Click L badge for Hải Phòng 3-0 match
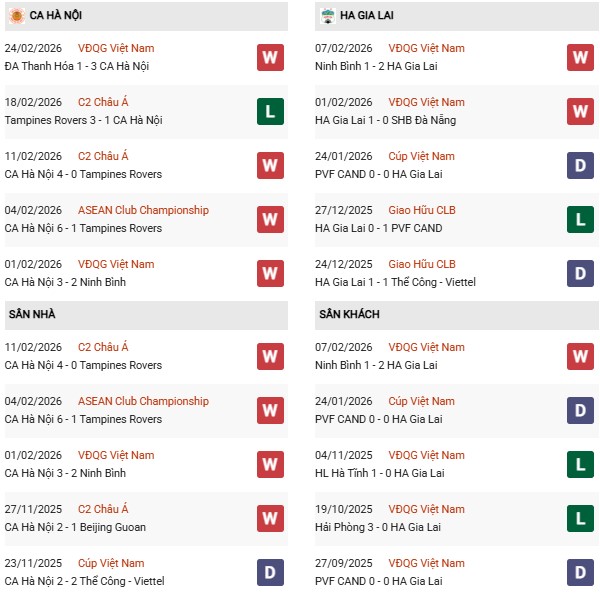The width and height of the screenshot is (600, 594). coord(580,518)
